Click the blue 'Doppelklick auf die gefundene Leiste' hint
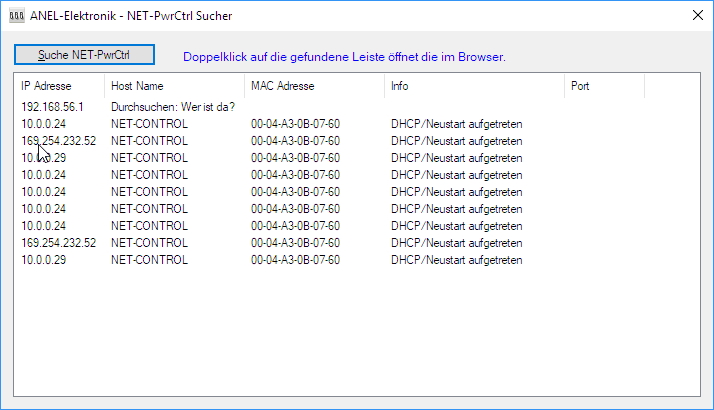This screenshot has width=714, height=410. click(344, 57)
